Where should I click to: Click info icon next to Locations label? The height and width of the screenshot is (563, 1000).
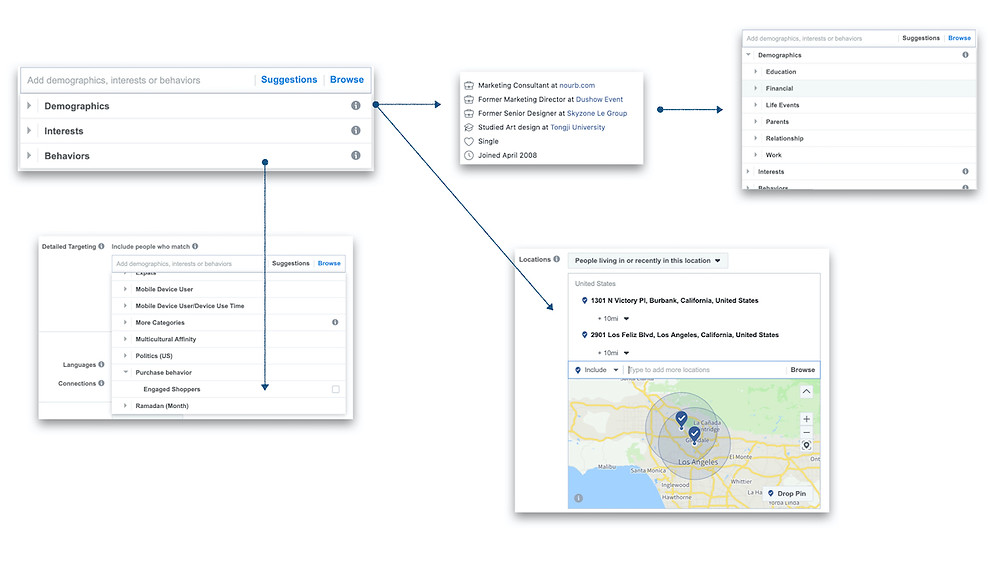(557, 259)
